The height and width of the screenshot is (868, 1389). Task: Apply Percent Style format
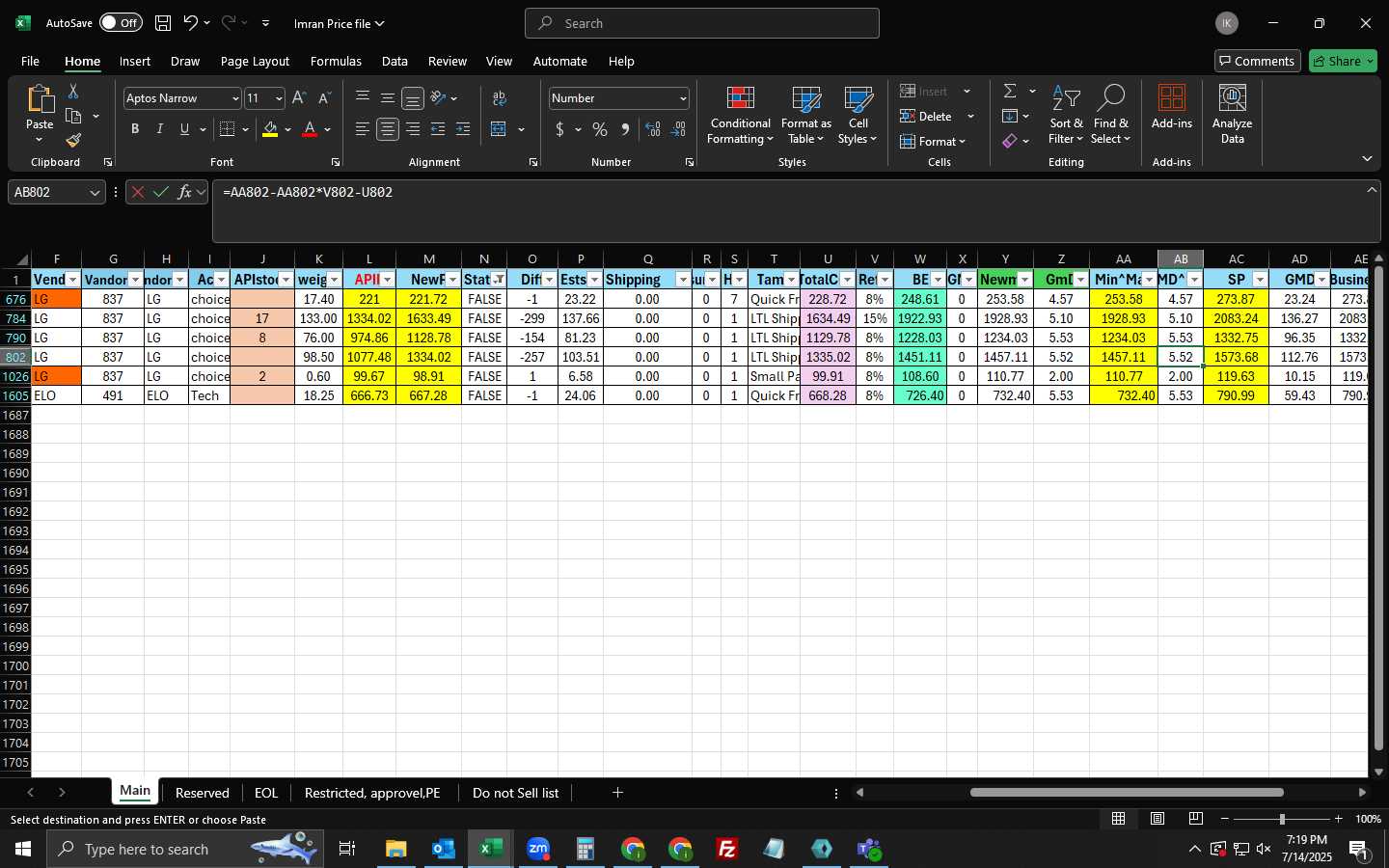[600, 129]
